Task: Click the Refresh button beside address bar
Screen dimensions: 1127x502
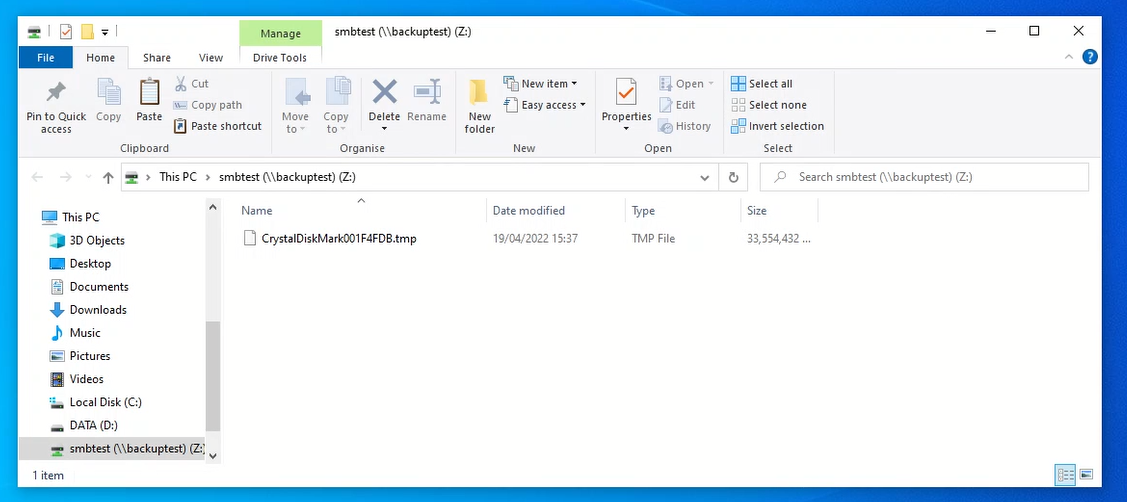Action: tap(733, 177)
